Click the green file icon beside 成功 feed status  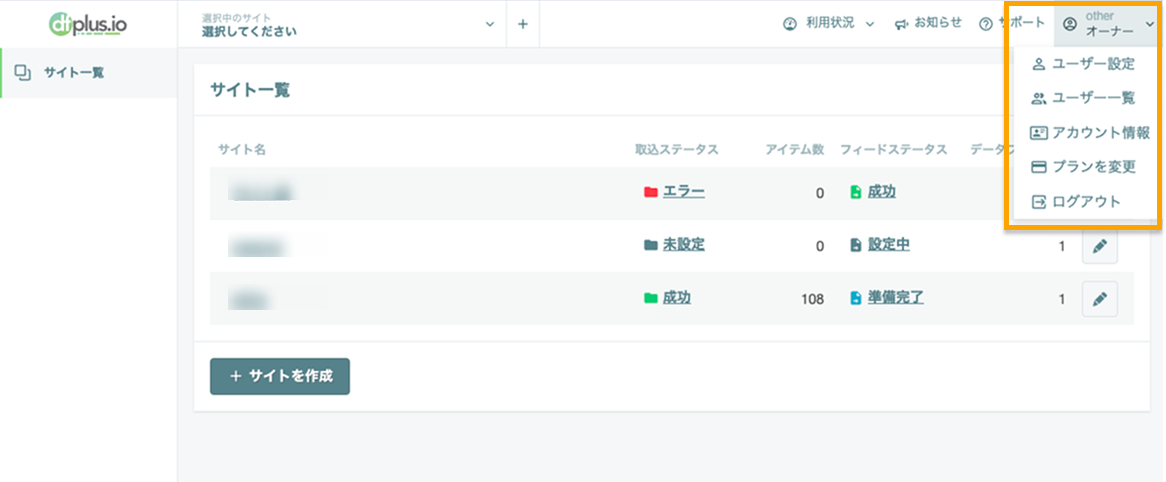(x=856, y=192)
